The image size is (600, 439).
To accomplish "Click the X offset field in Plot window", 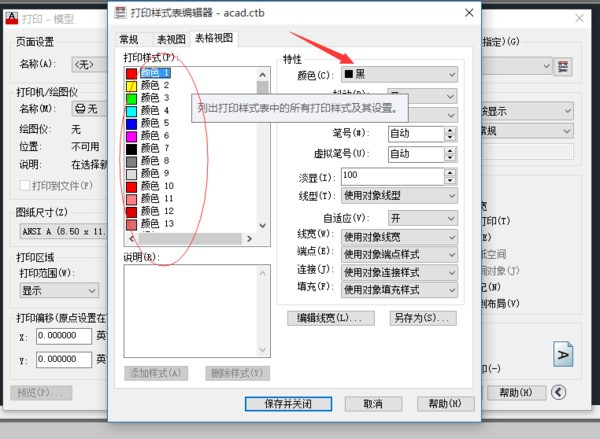I will tap(64, 336).
